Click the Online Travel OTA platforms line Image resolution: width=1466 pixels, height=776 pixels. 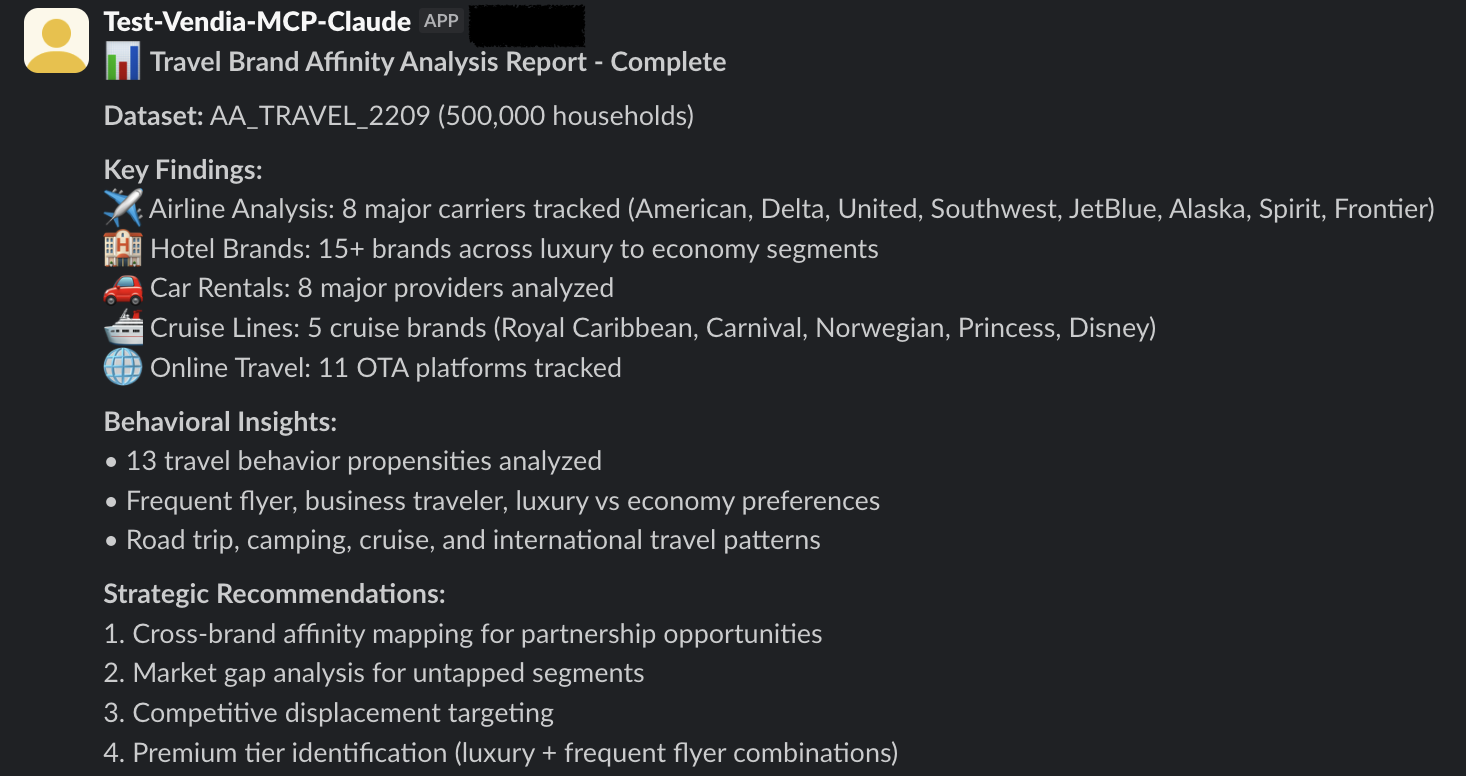pos(385,368)
